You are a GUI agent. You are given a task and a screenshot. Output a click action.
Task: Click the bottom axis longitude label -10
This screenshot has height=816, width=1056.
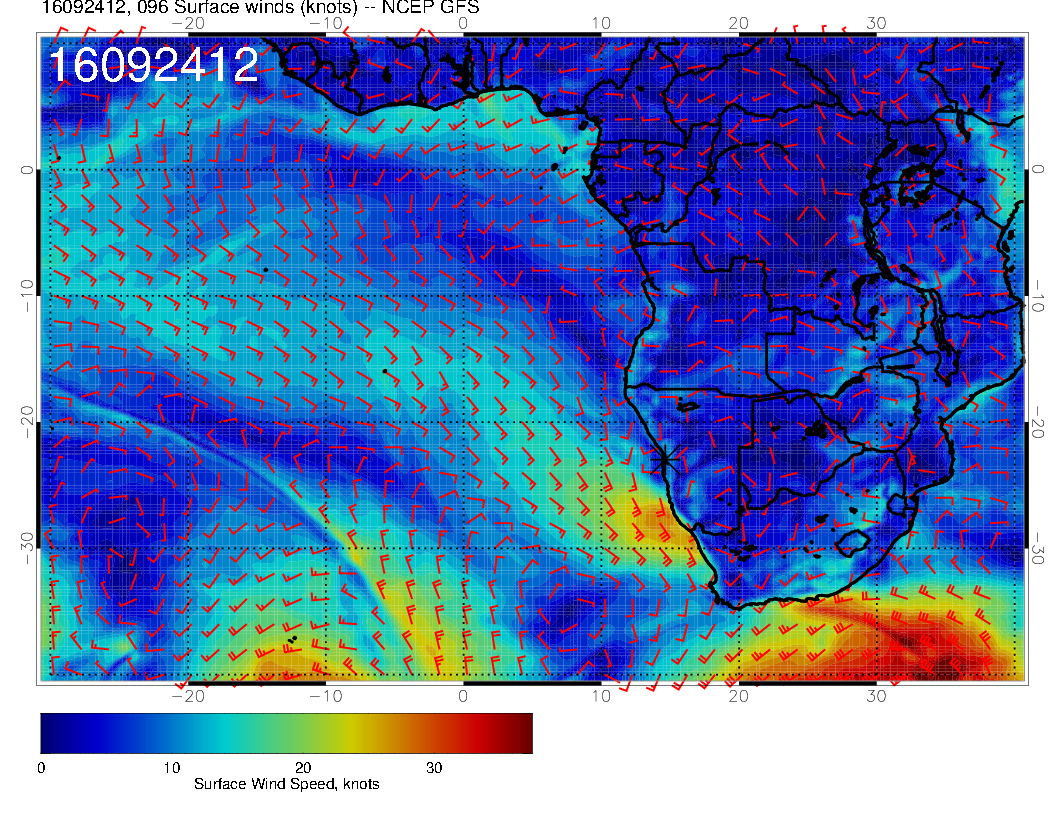click(325, 696)
